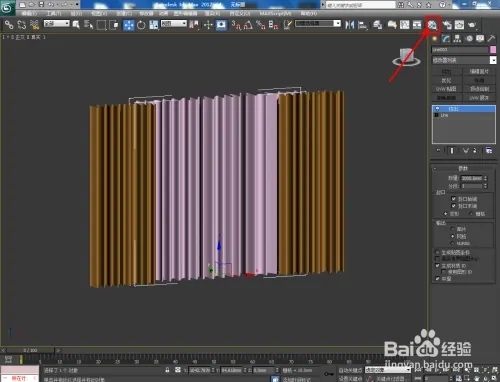The width and height of the screenshot is (500, 382).
Task: Toggle the Window/Crossing selection mode
Action: pos(114,25)
